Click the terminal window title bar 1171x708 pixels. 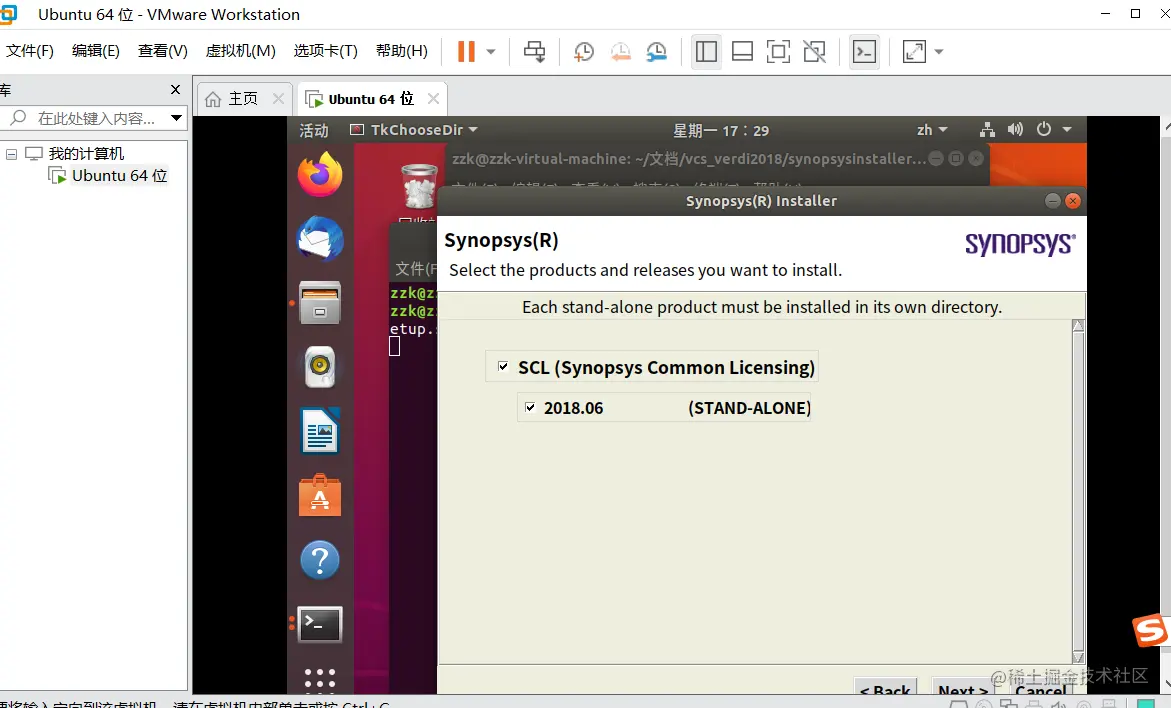tap(687, 158)
